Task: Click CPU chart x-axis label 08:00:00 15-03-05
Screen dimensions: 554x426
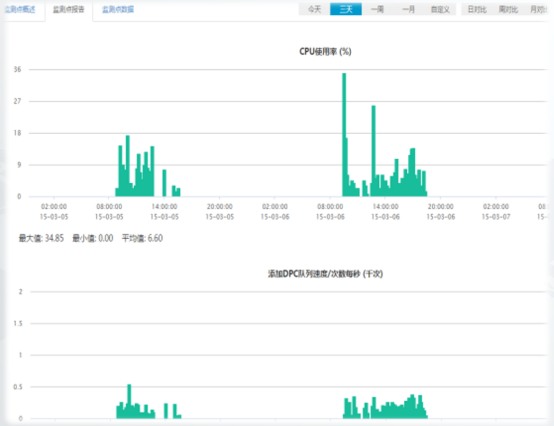Action: (x=109, y=212)
